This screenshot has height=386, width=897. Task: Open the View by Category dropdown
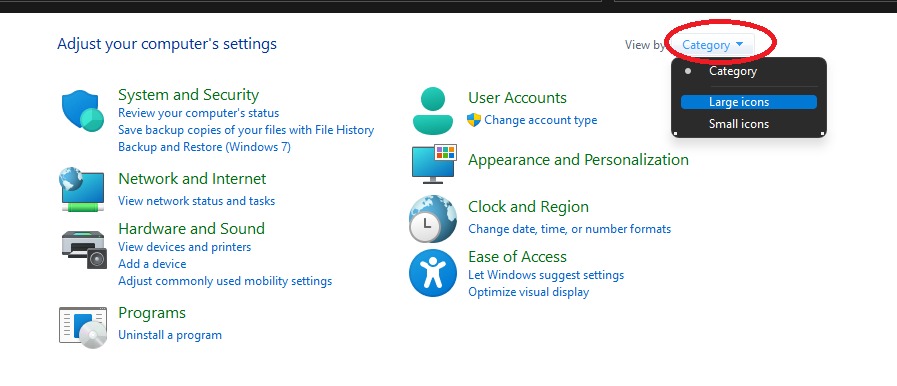tap(712, 45)
